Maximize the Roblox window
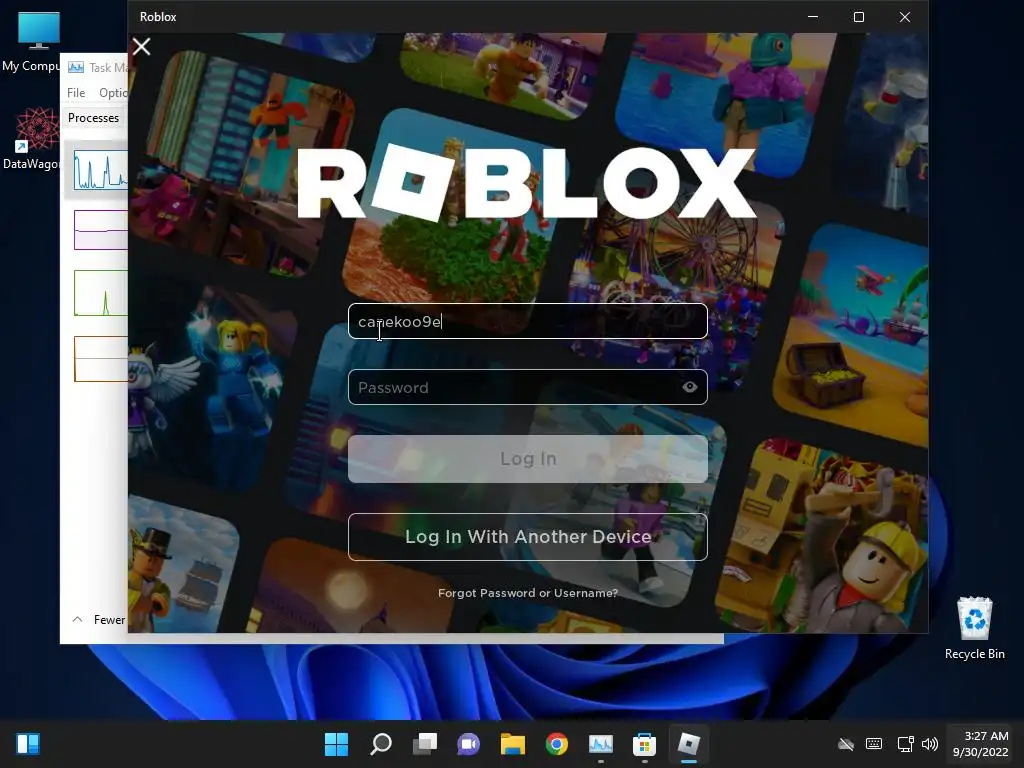1024x768 pixels. point(859,17)
